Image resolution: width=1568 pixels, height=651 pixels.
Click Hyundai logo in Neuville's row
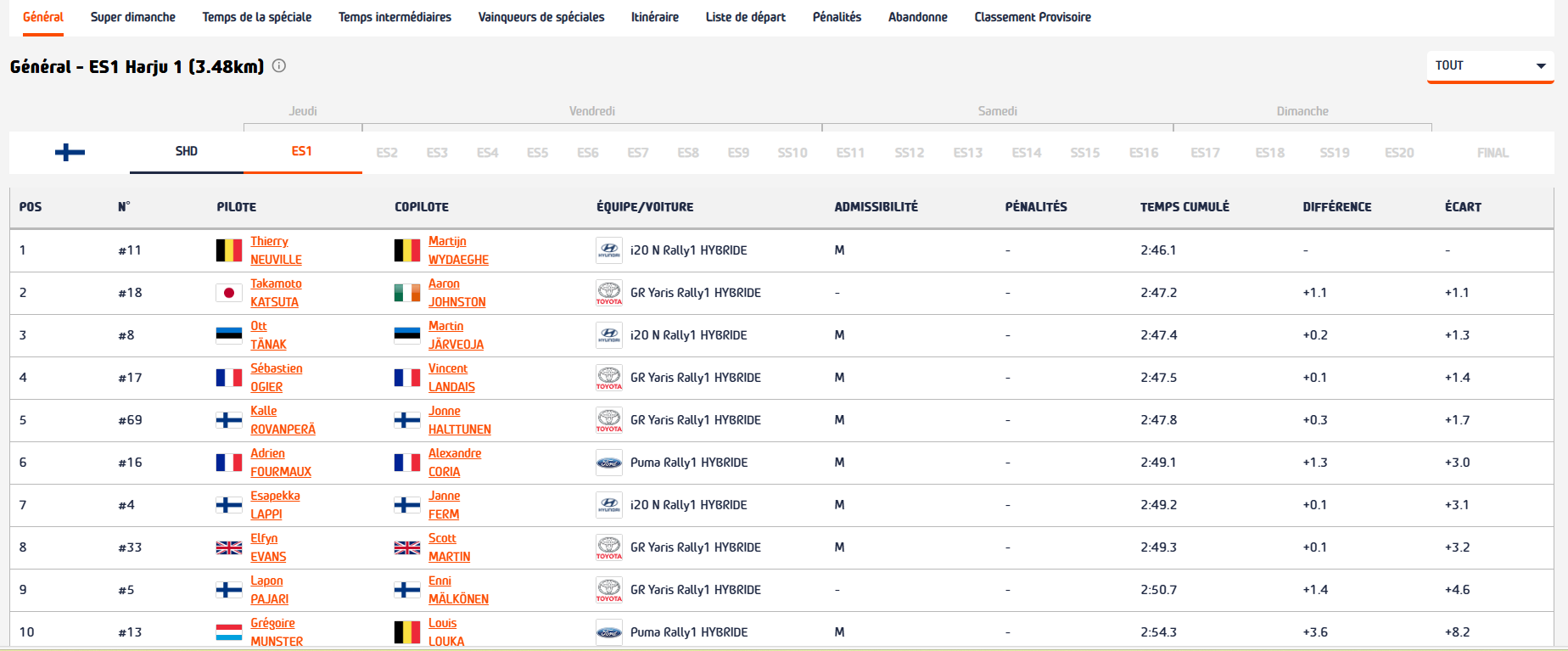click(609, 250)
